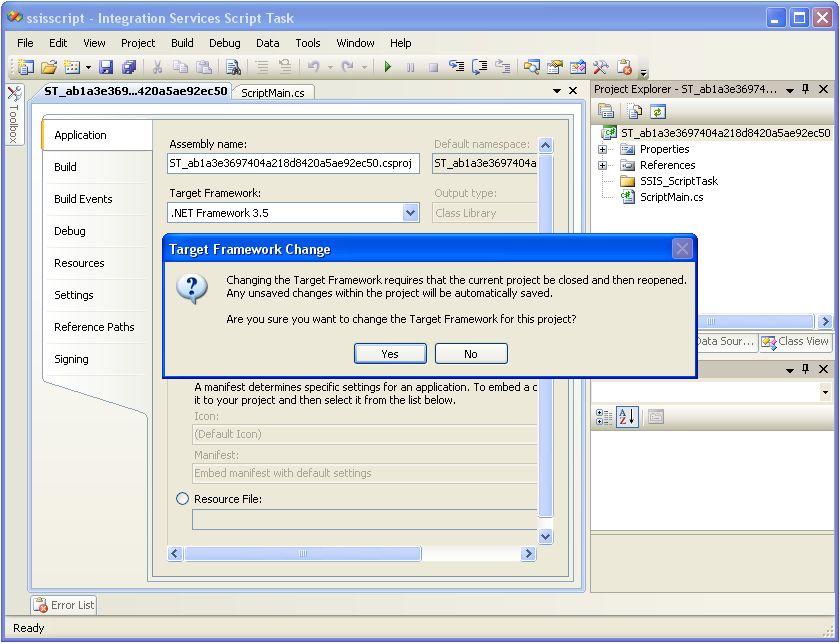Click the Paste clipboard icon

tap(204, 67)
